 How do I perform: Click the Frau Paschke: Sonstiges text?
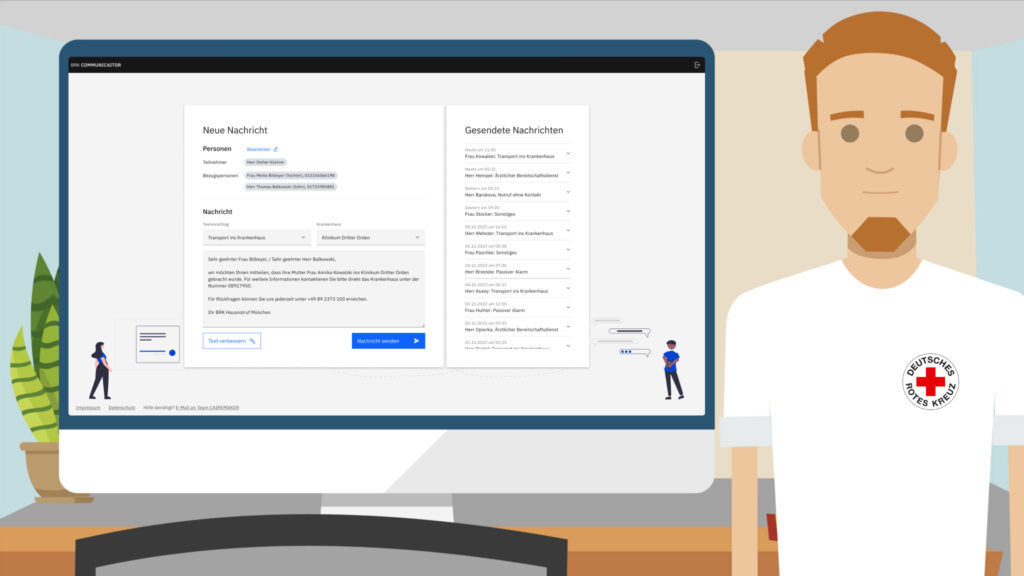coord(490,253)
